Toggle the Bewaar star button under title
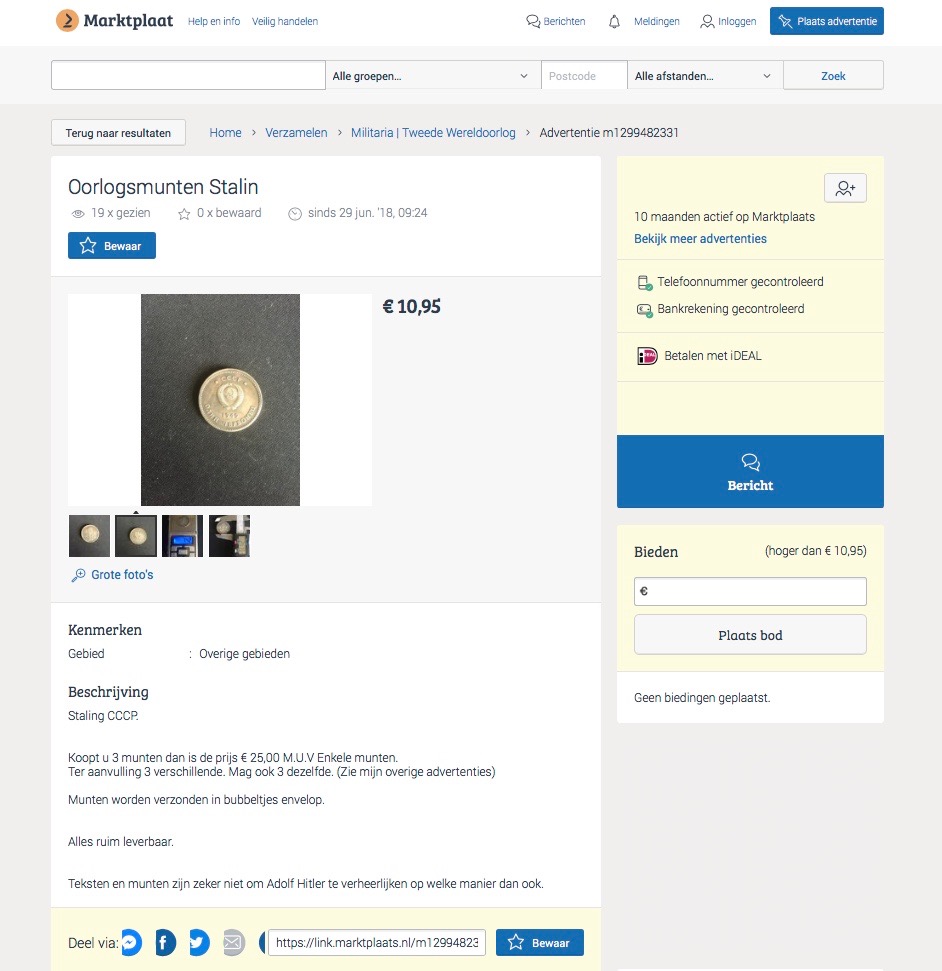Image resolution: width=942 pixels, height=971 pixels. pyautogui.click(x=111, y=246)
